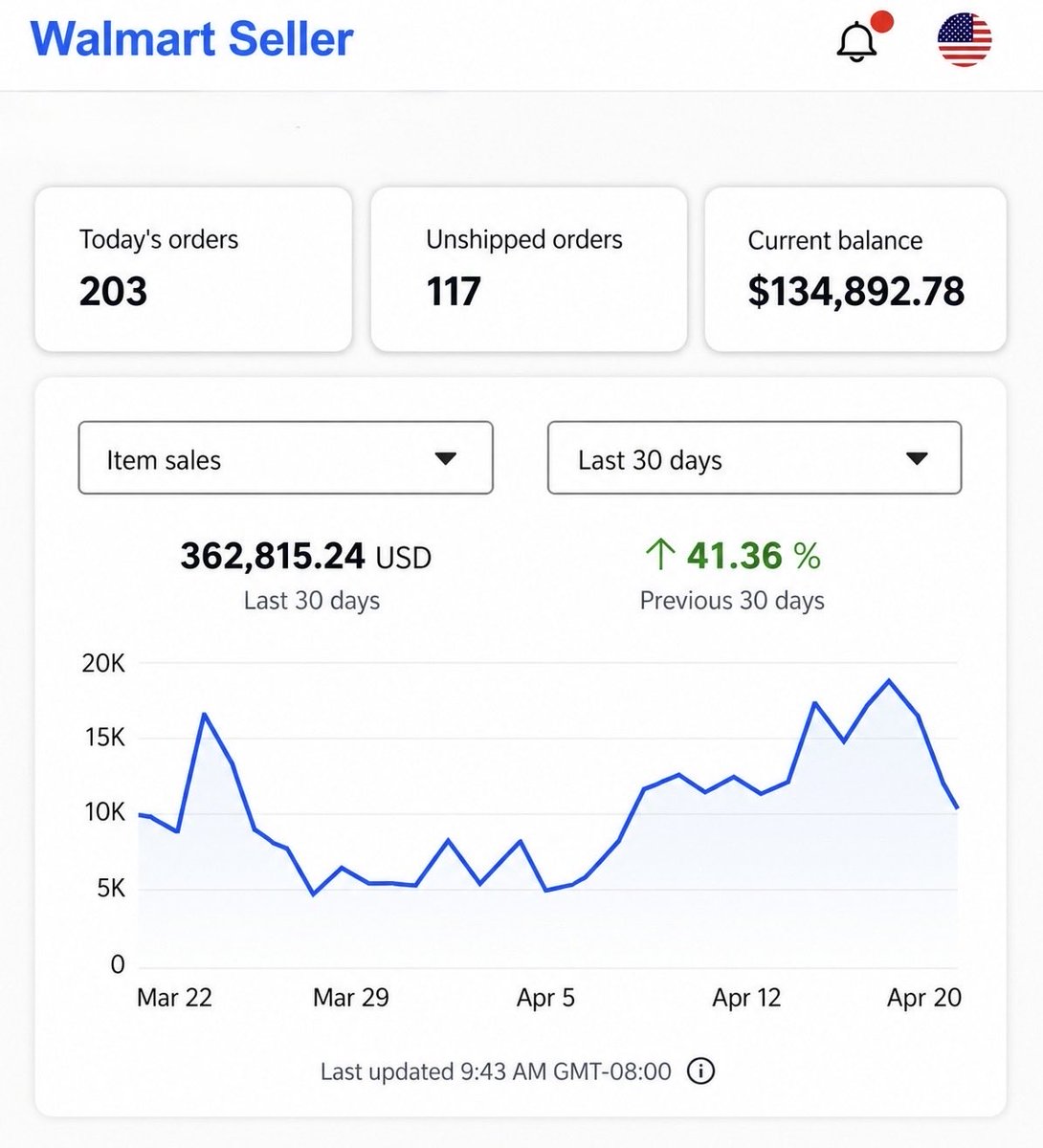Click the Walmart Seller logo title

(191, 38)
